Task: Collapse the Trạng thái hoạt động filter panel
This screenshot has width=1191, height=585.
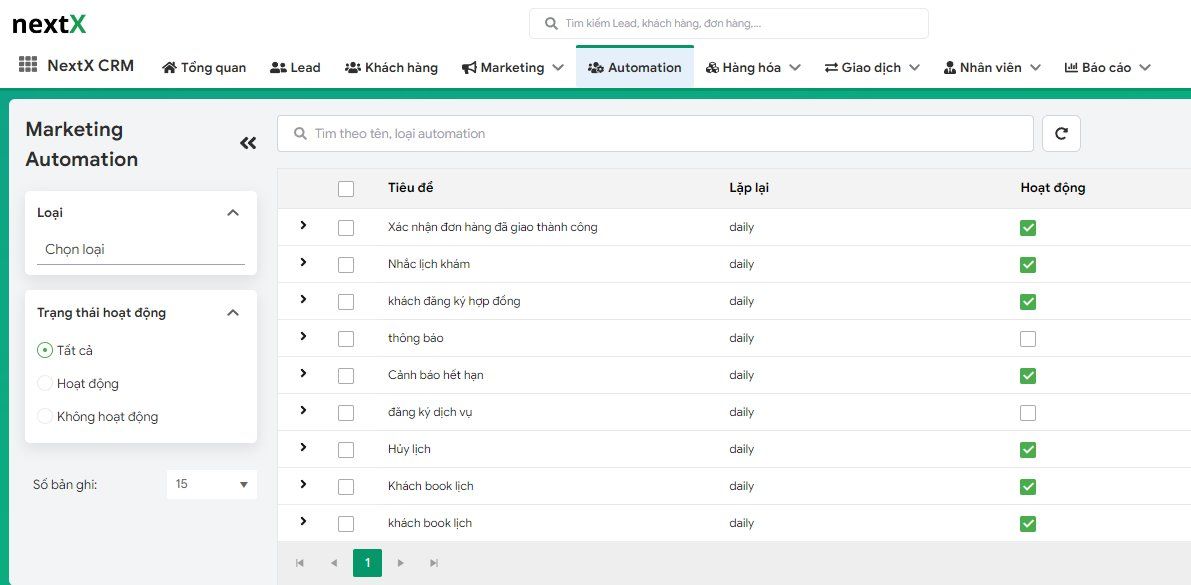Action: [233, 313]
